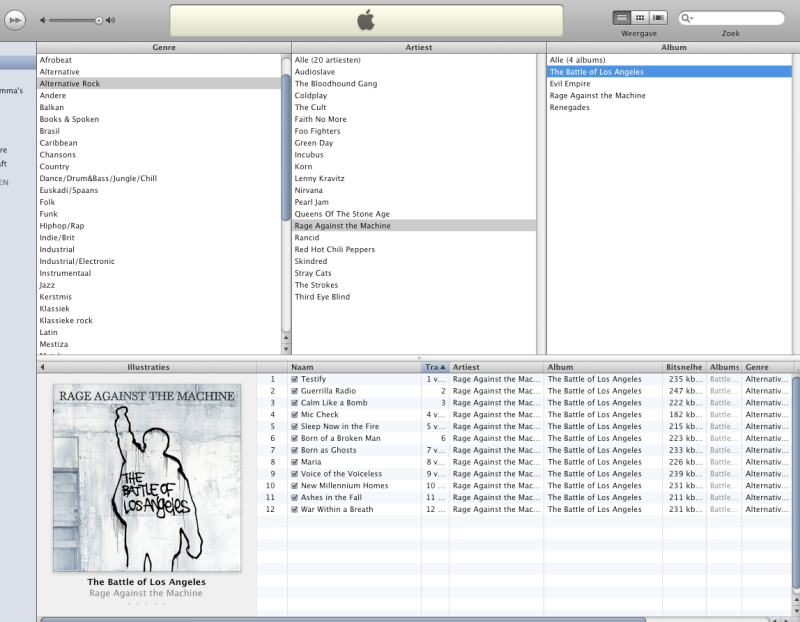Select the Renegades album
Viewport: 800px width, 622px height.
coord(669,107)
